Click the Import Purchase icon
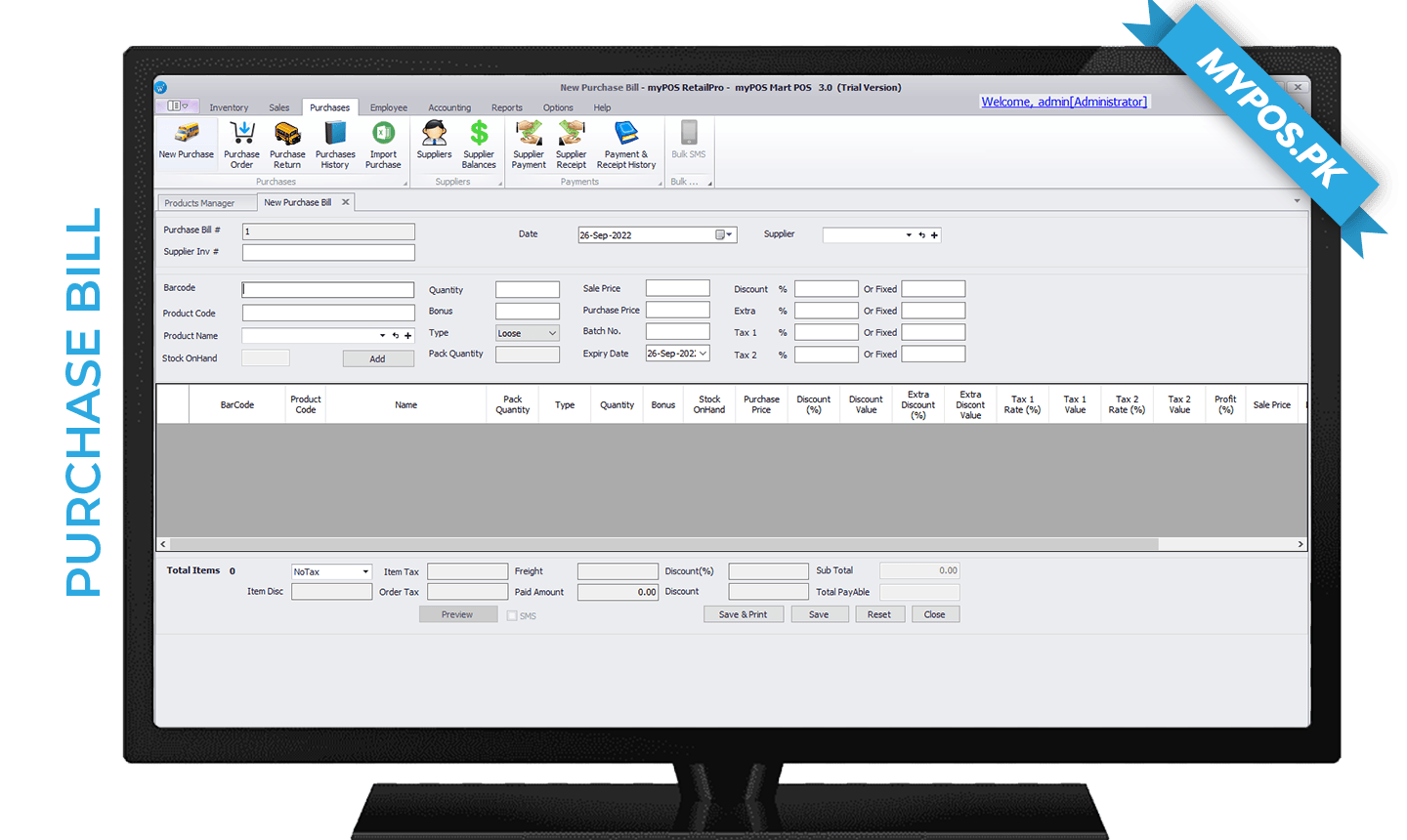This screenshot has height=840, width=1407. 383,145
